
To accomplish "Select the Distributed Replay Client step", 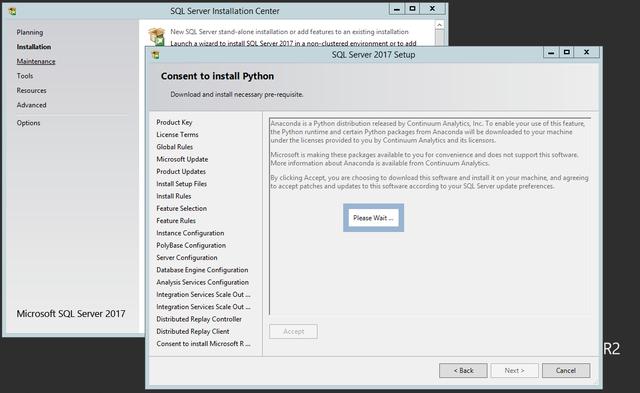I will coord(193,331).
